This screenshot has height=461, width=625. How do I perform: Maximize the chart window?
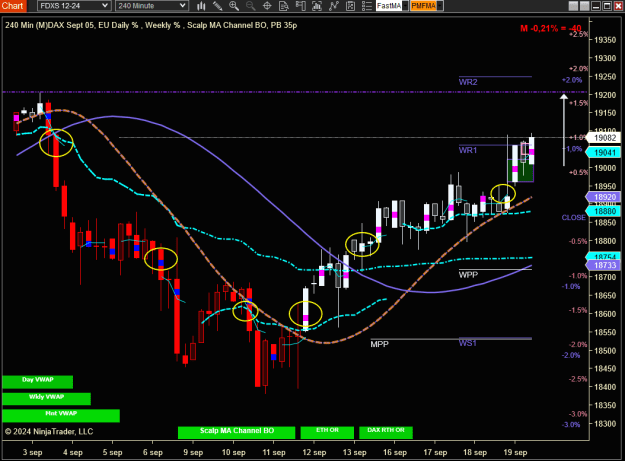607,6
